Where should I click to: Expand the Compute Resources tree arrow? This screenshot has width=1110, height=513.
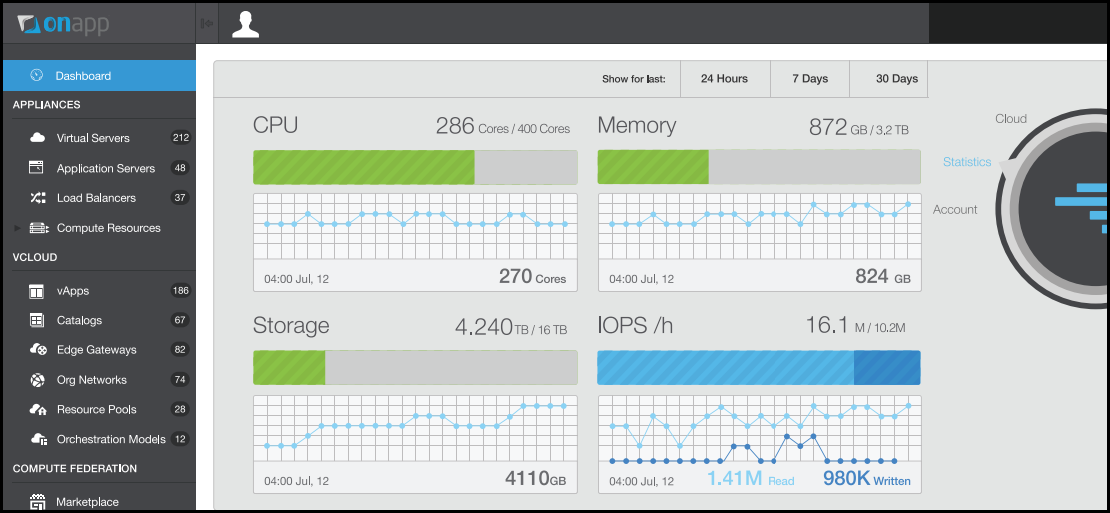coord(17,228)
